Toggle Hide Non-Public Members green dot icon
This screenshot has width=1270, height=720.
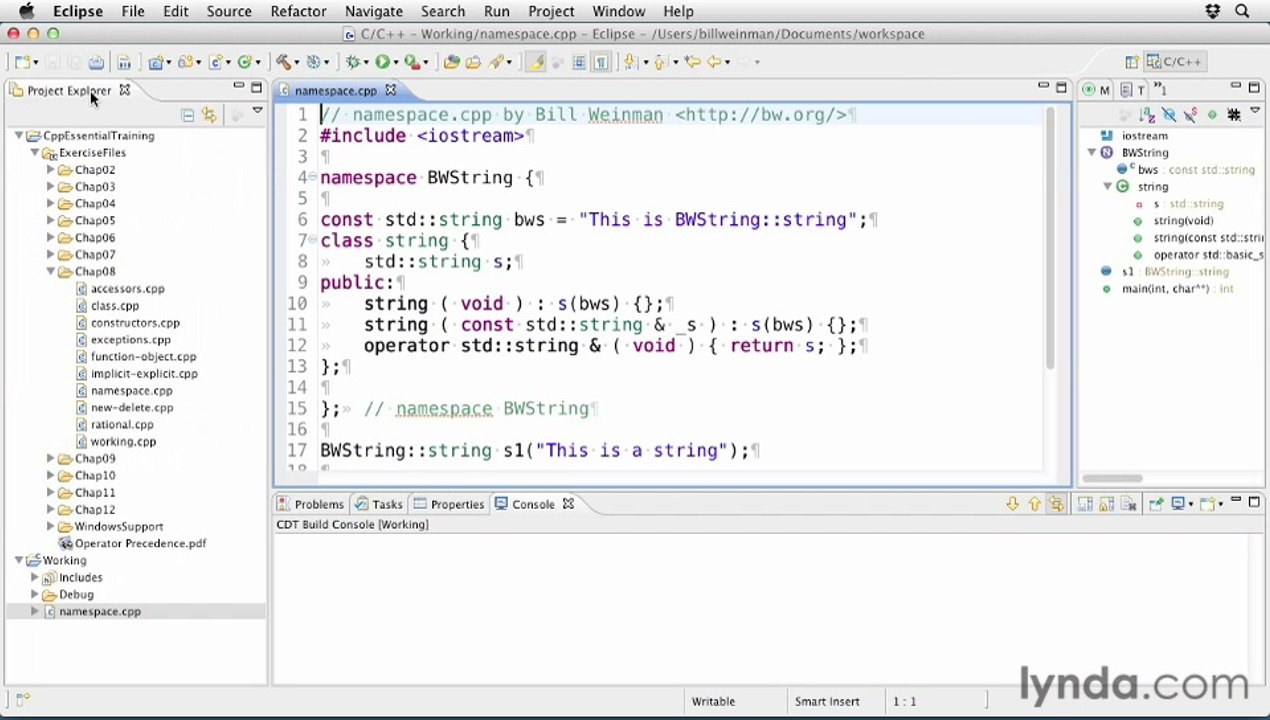coord(1212,115)
